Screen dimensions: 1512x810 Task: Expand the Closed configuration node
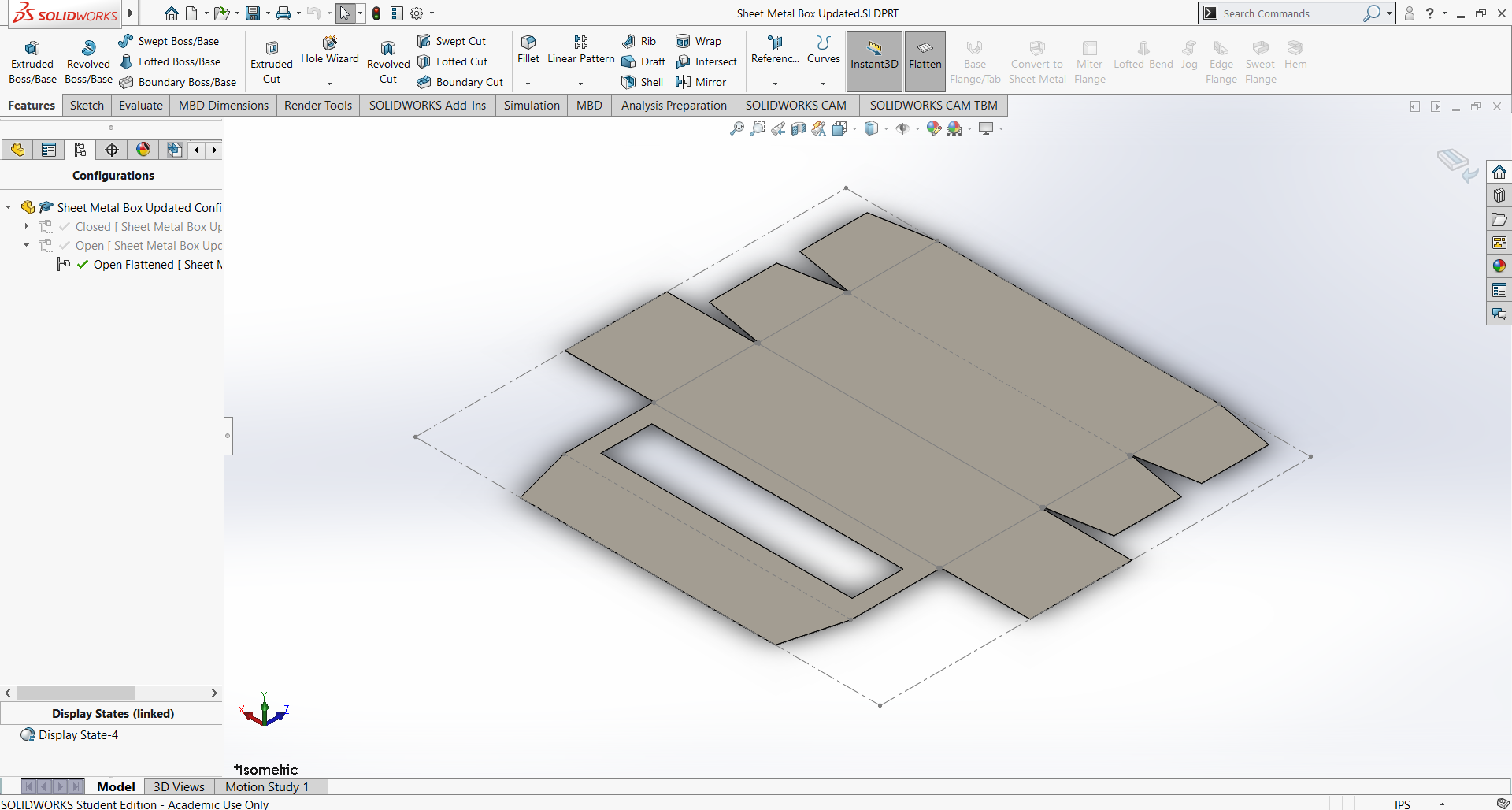coord(27,226)
